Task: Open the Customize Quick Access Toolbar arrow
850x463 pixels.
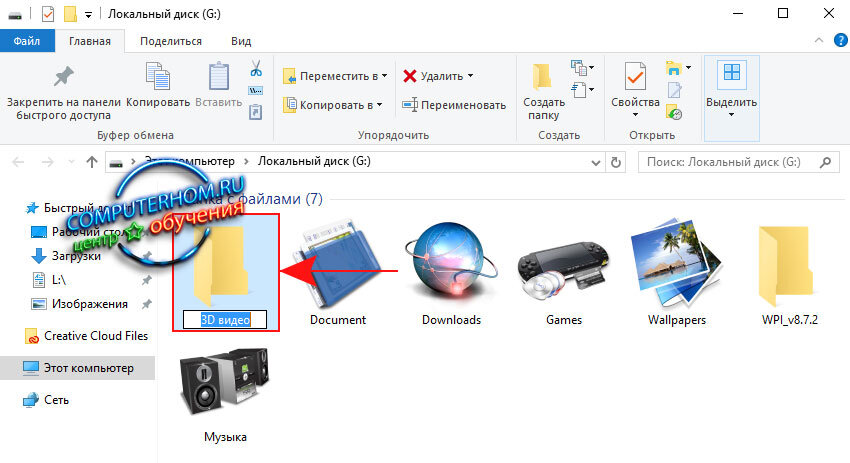Action: pyautogui.click(x=88, y=15)
